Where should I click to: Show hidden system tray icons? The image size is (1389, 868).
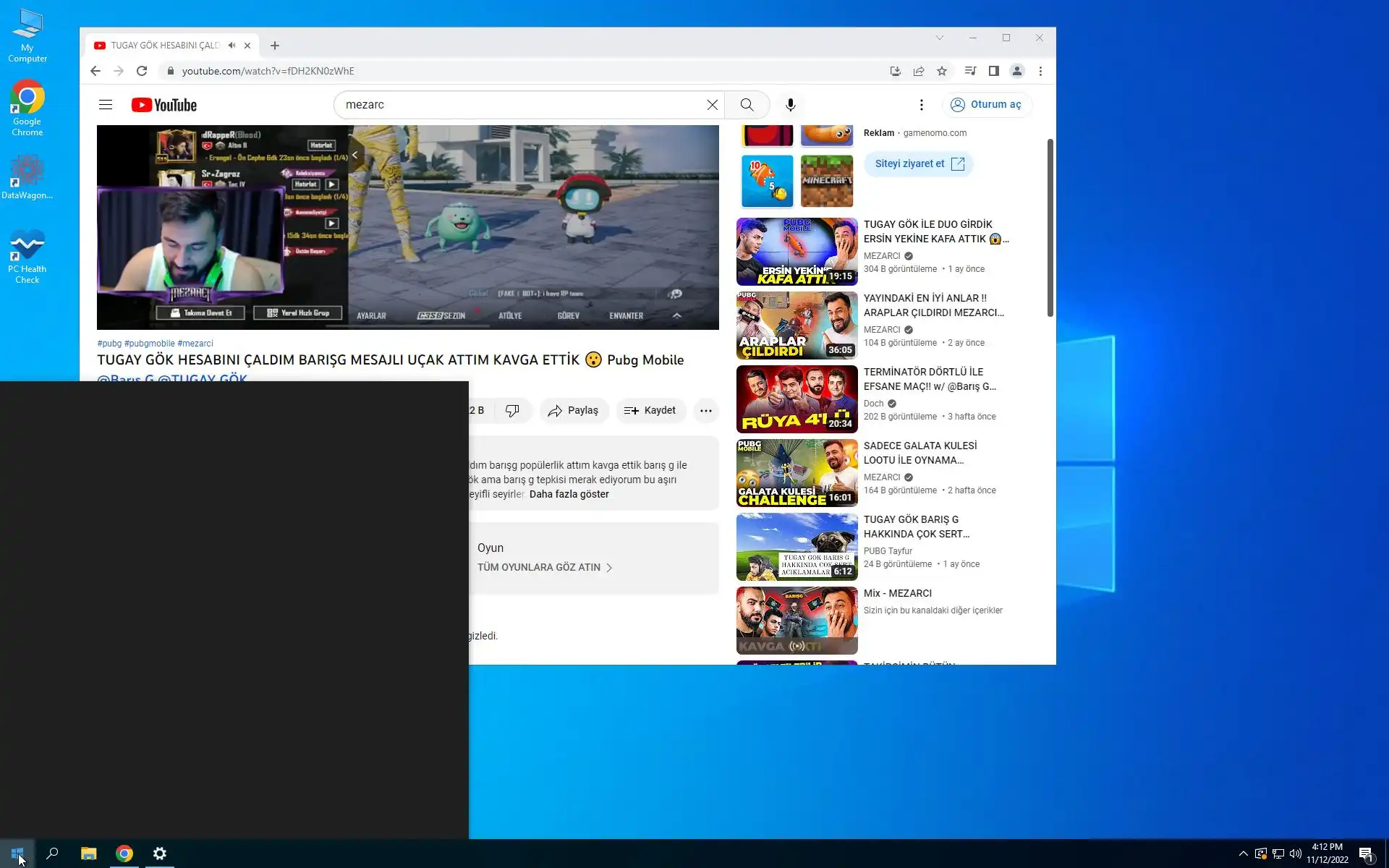[1243, 854]
